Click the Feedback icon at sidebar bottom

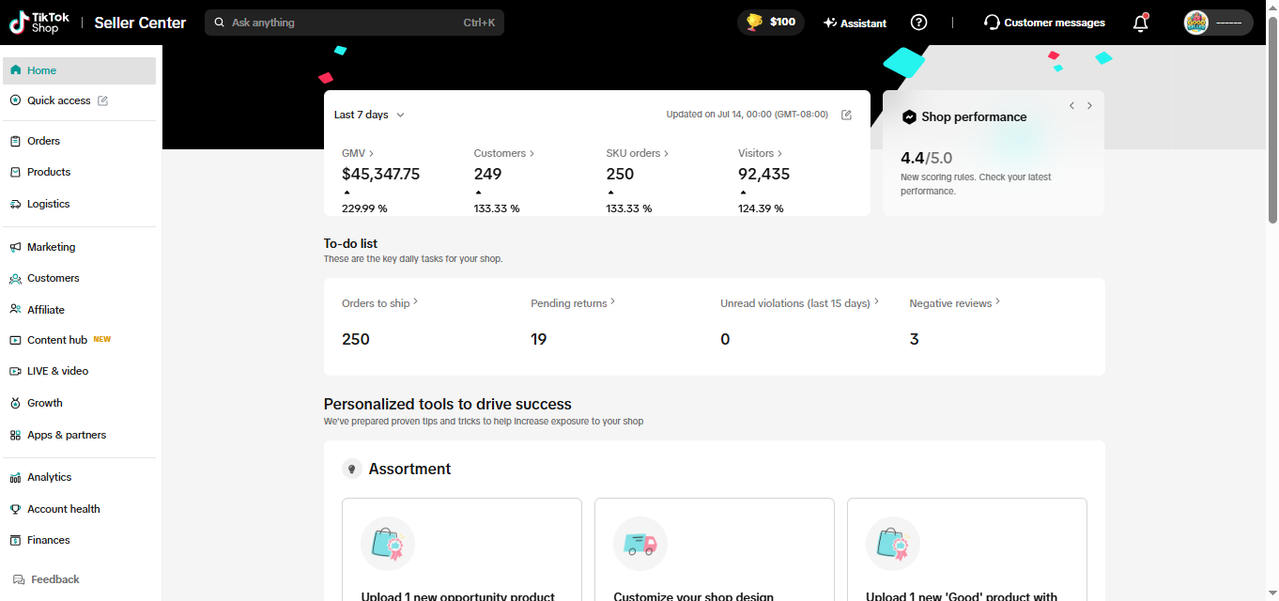coord(19,579)
